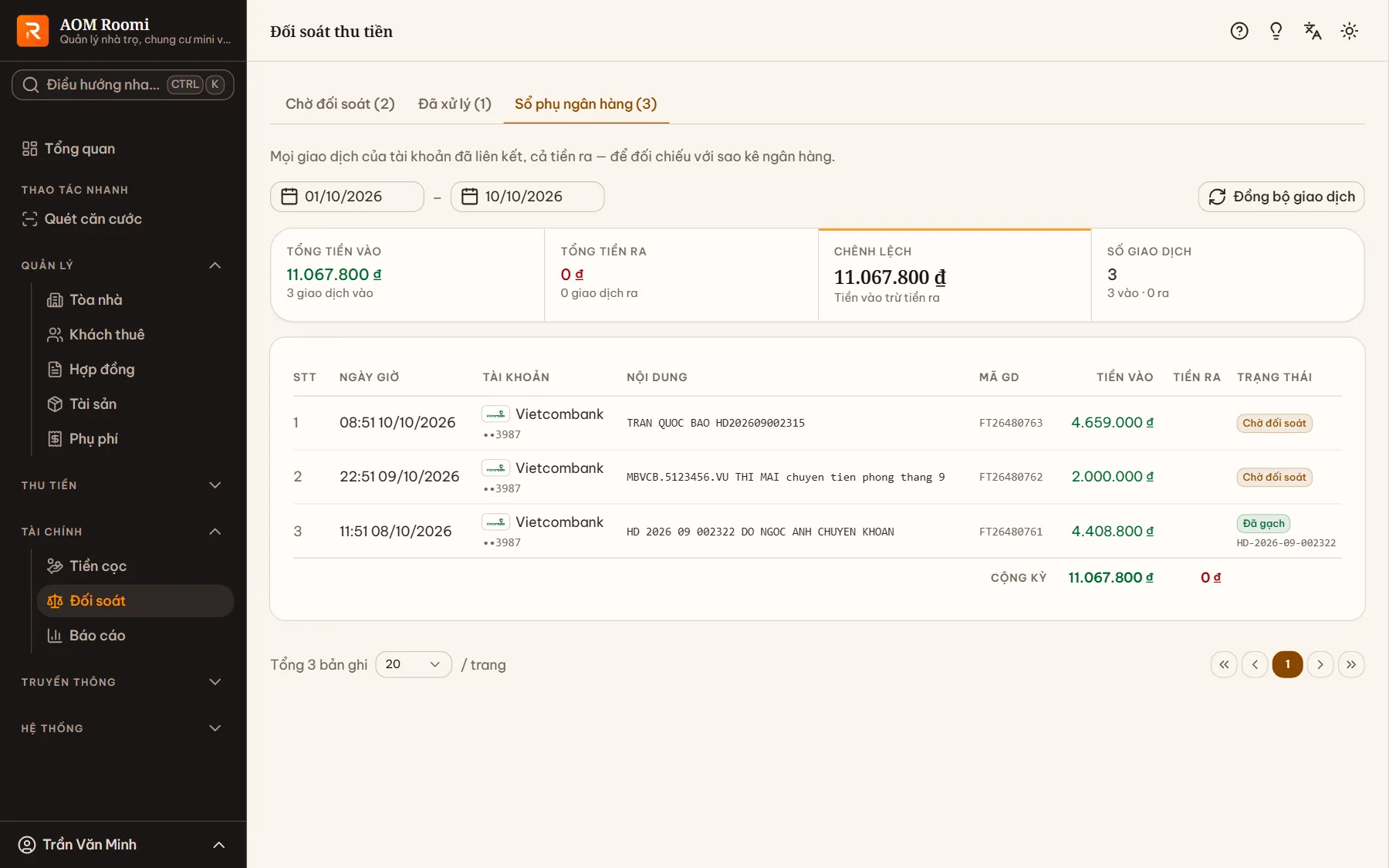This screenshot has height=868, width=1389.
Task: Open the help question mark icon
Action: 1239,31
